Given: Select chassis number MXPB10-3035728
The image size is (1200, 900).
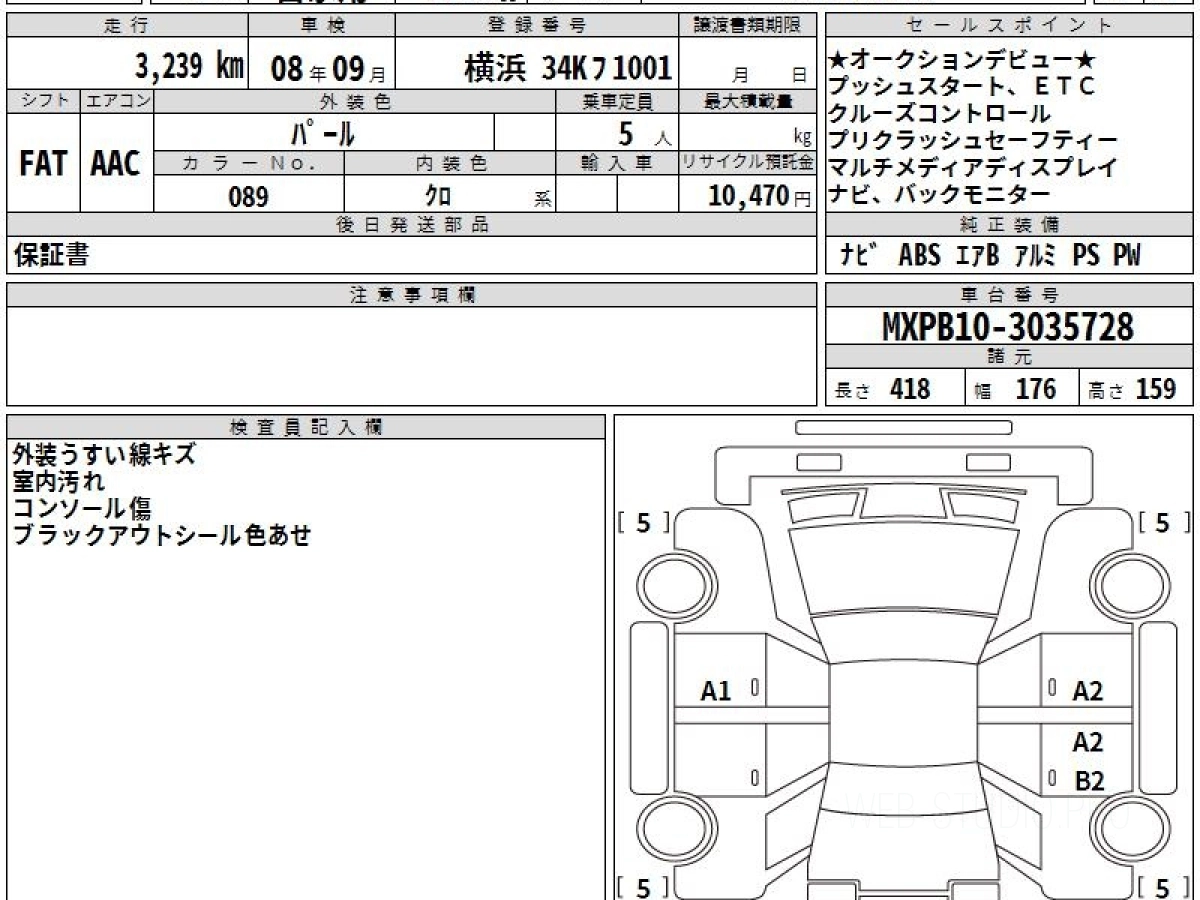Looking at the screenshot, I should point(1008,326).
